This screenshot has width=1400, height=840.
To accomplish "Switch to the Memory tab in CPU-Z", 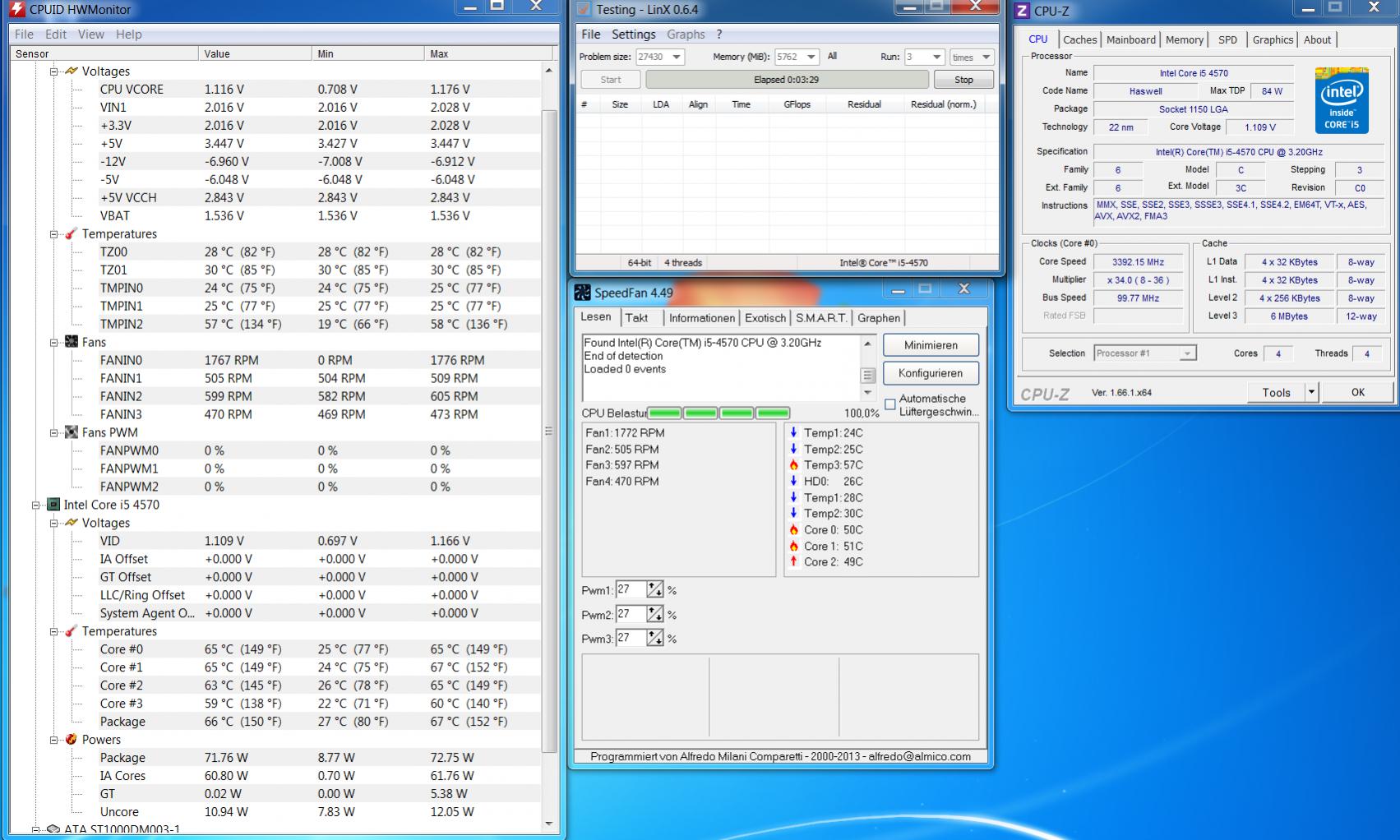I will (x=1184, y=39).
